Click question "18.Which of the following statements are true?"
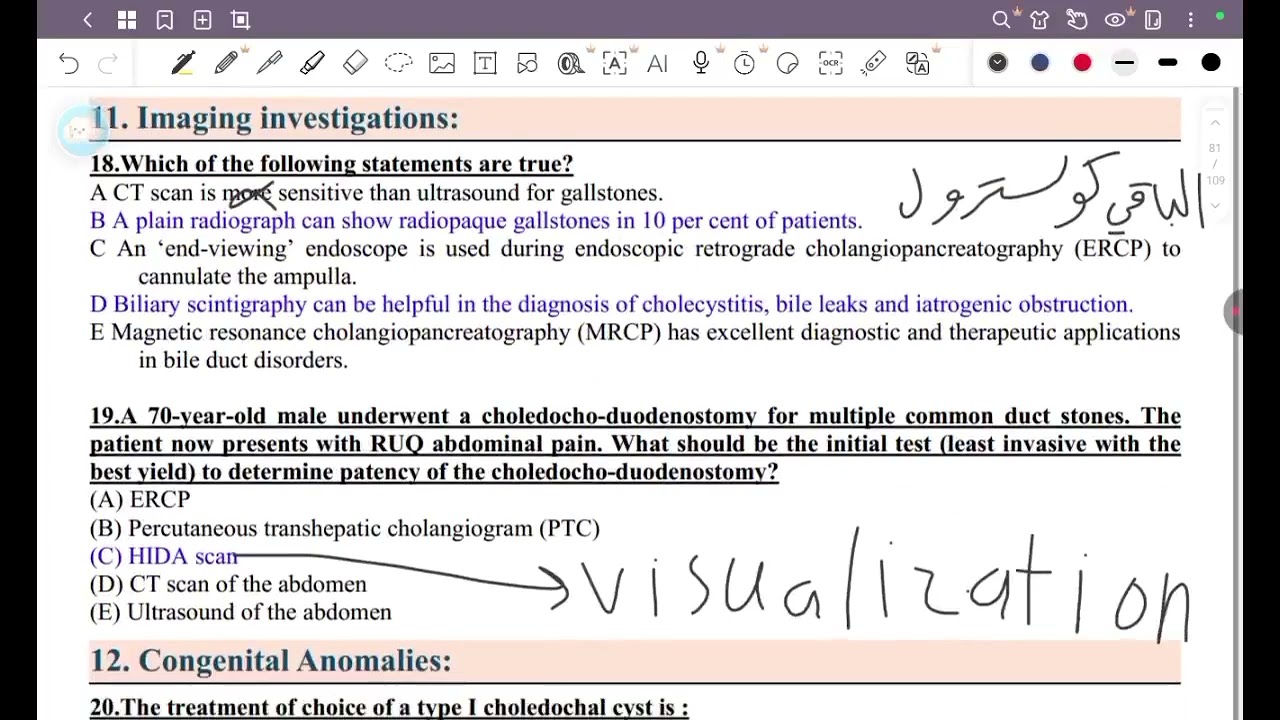The width and height of the screenshot is (1280, 720). pos(331,164)
